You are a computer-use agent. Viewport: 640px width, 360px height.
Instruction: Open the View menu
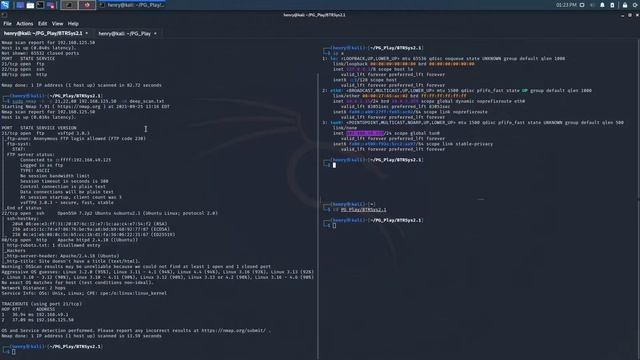(58, 24)
